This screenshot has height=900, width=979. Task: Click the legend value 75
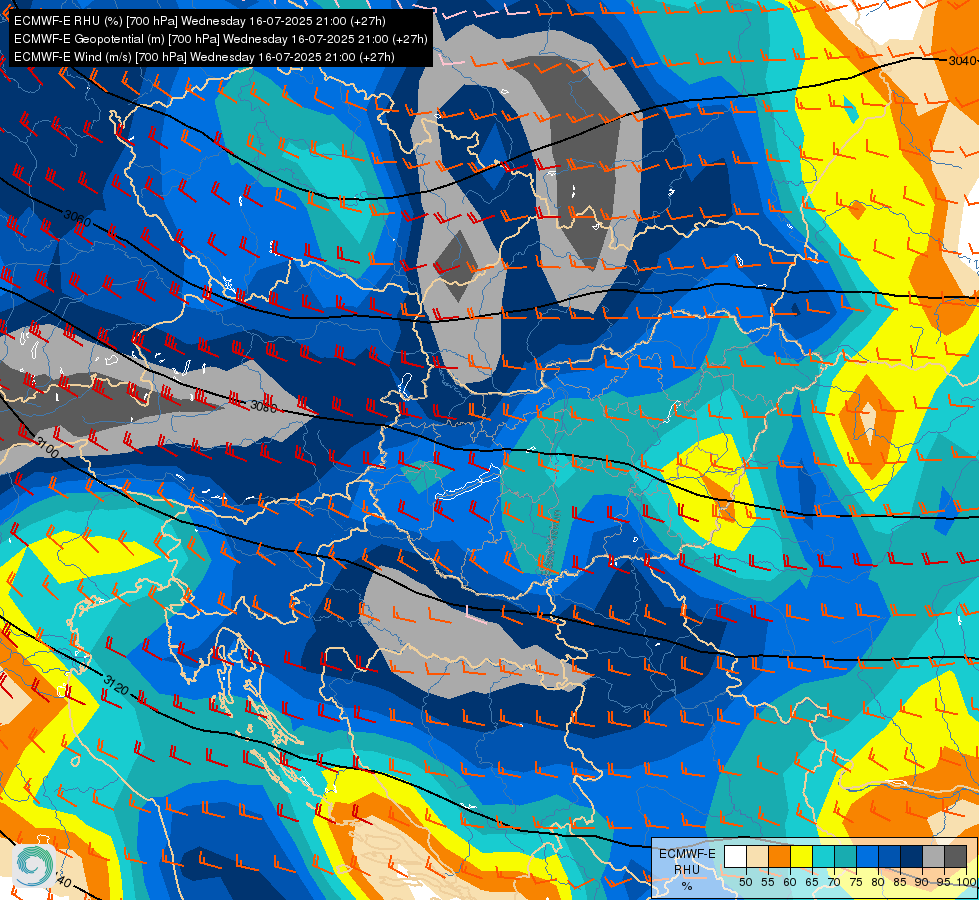point(856,882)
